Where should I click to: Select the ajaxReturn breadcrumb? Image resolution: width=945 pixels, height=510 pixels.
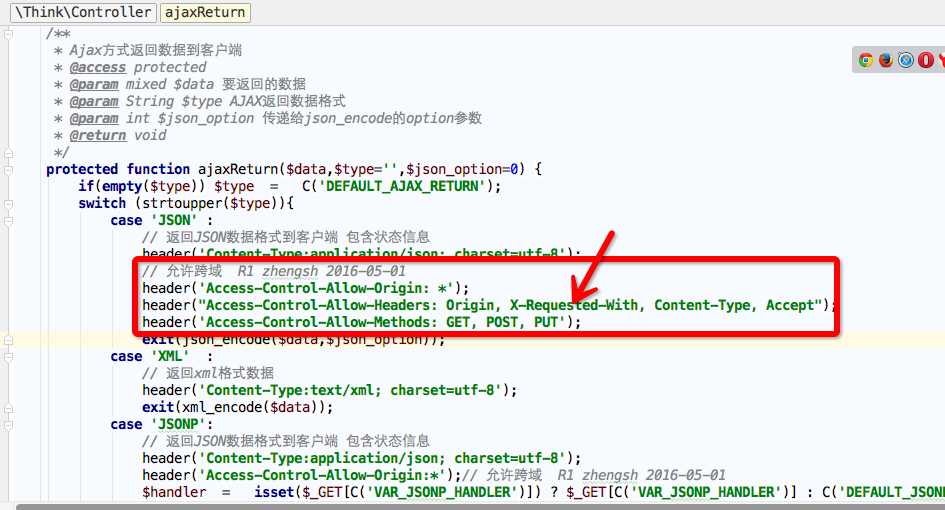tap(205, 12)
